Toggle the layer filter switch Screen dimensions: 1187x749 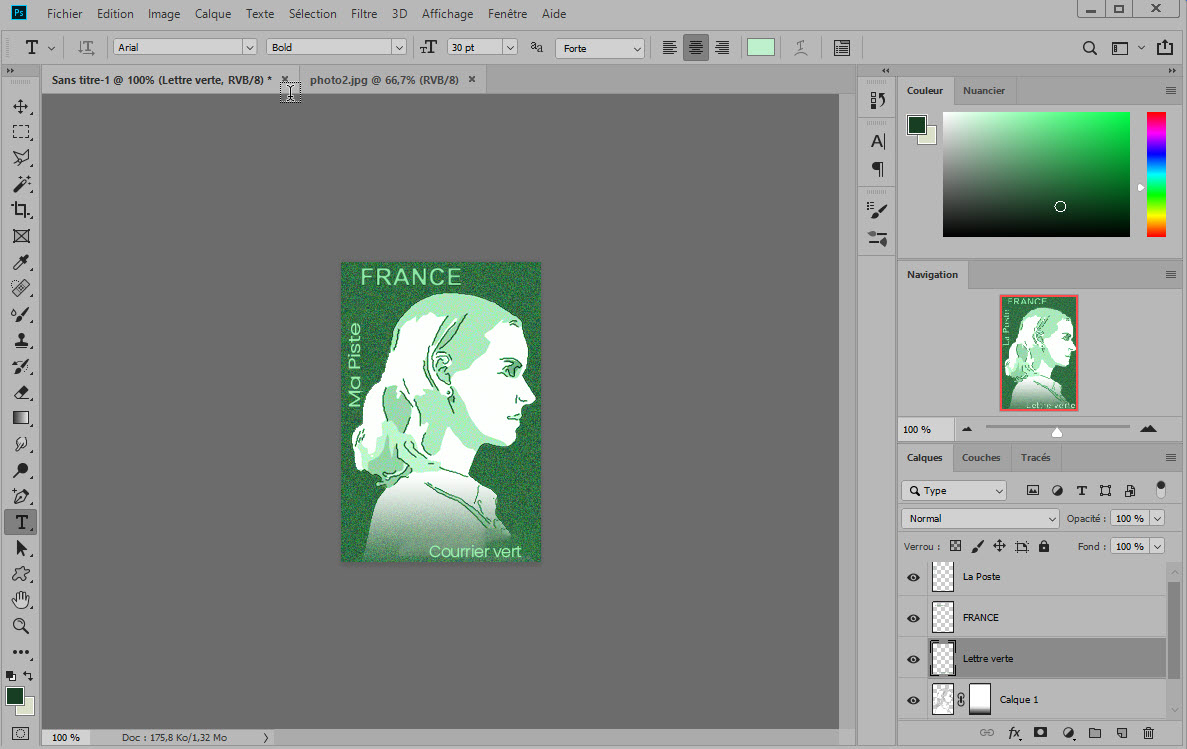click(1161, 489)
